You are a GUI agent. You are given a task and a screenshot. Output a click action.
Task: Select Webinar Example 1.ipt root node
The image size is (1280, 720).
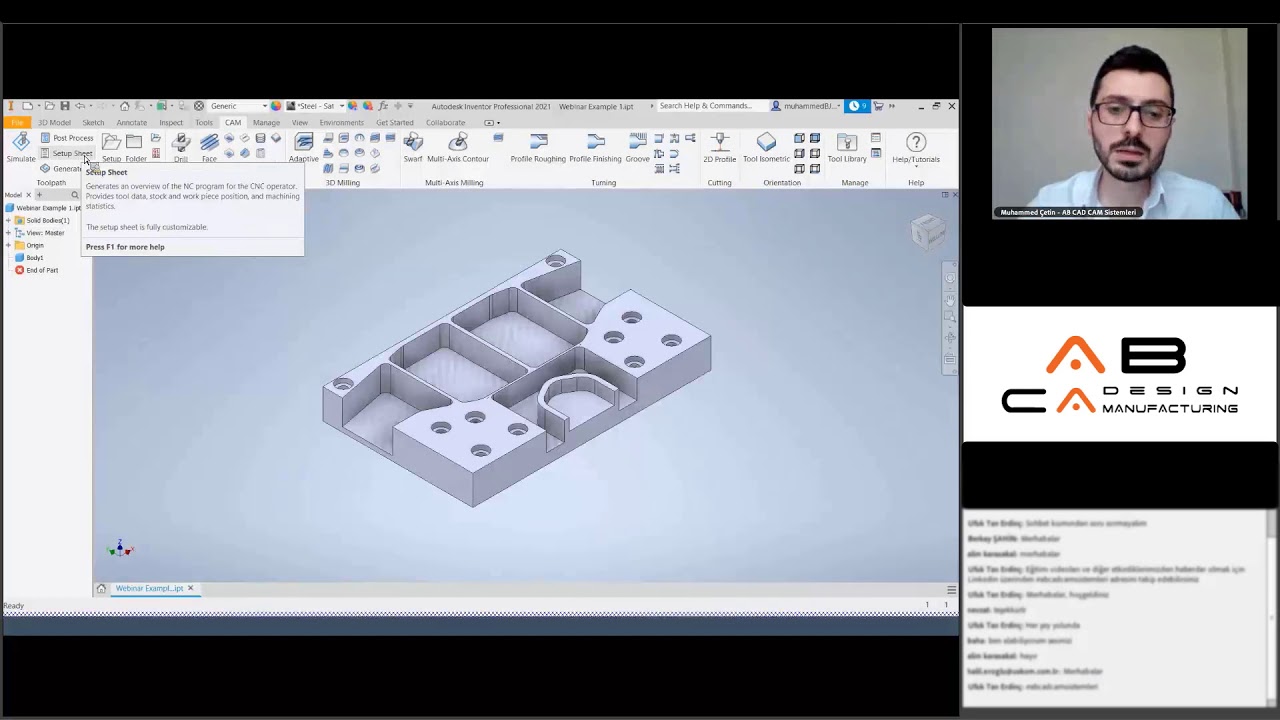coord(43,208)
